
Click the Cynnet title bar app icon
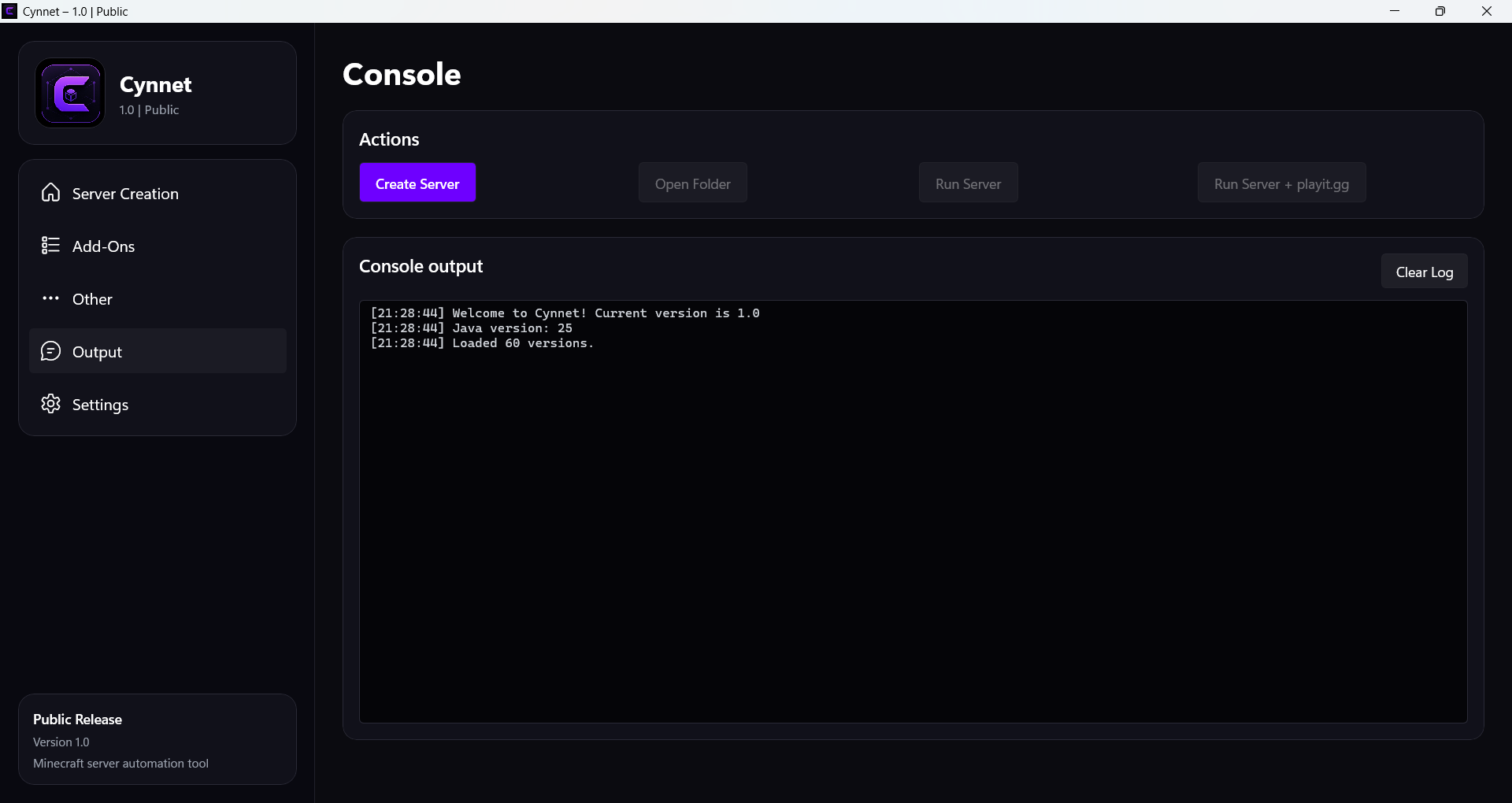[x=9, y=11]
